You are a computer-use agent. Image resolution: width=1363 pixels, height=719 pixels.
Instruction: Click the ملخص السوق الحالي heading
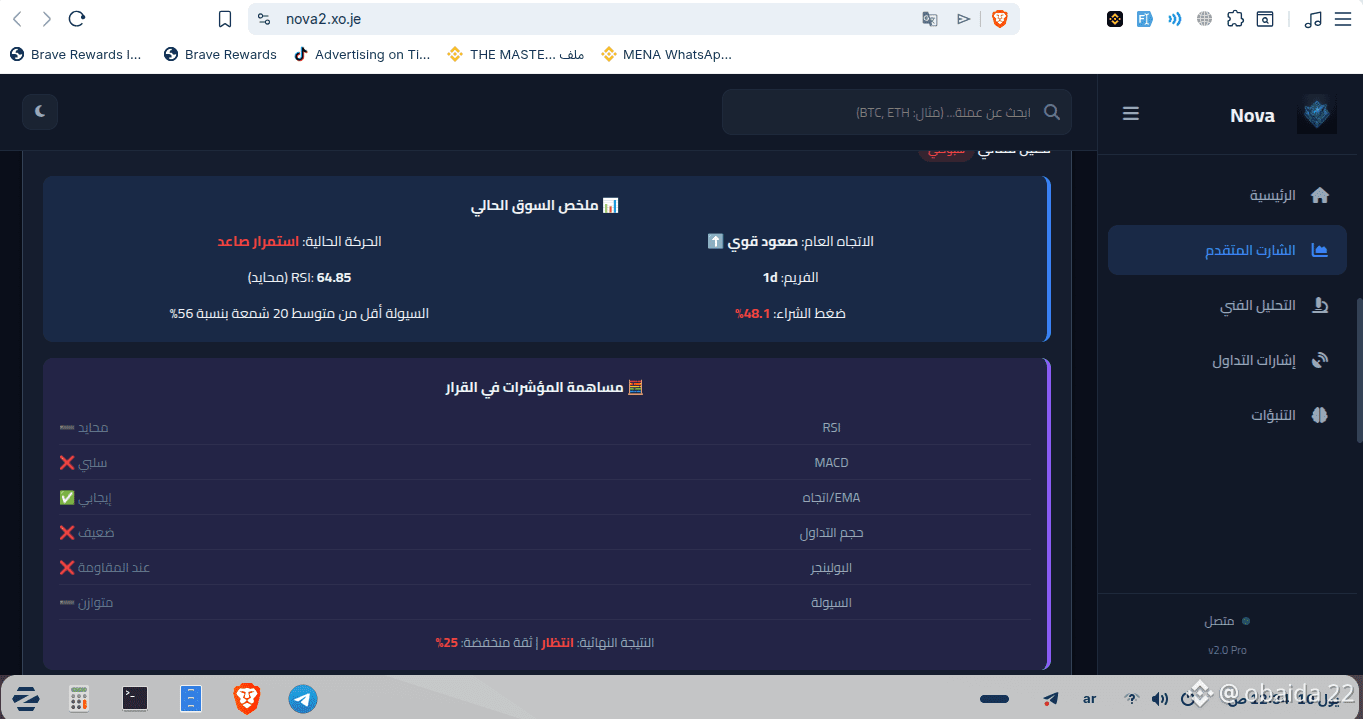point(545,205)
